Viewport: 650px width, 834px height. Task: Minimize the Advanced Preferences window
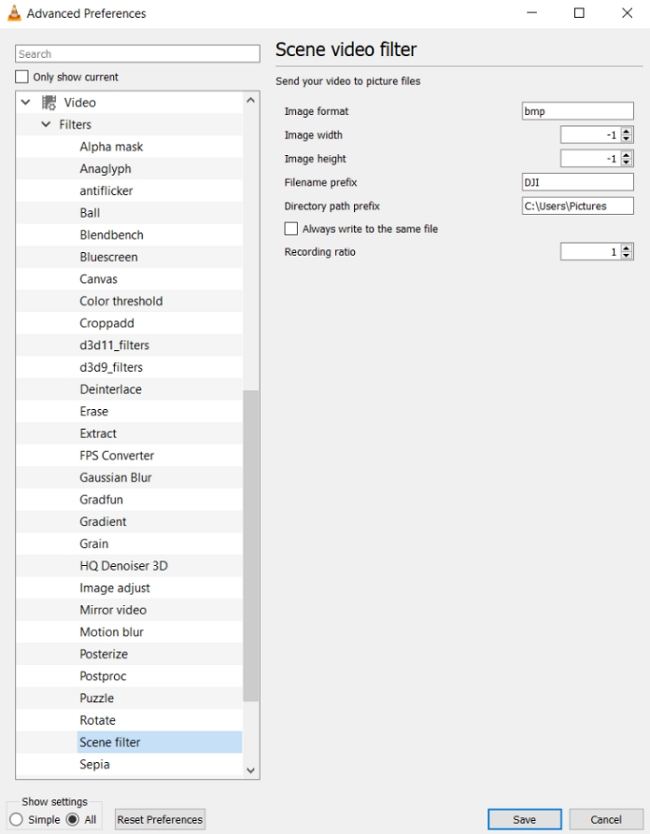coord(532,13)
